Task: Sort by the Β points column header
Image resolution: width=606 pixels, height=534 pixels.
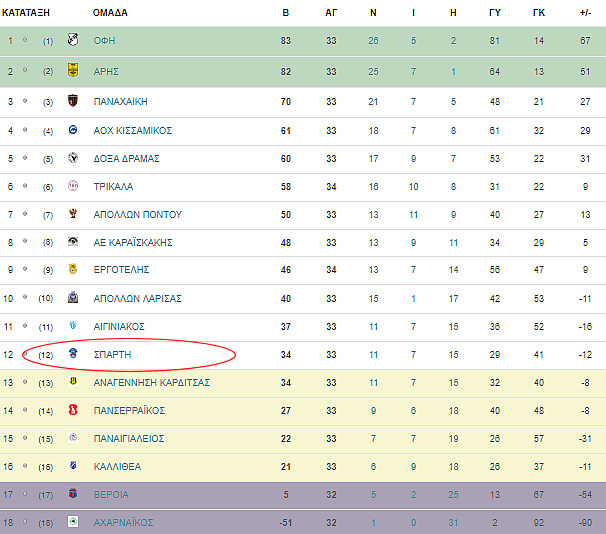Action: (x=286, y=13)
